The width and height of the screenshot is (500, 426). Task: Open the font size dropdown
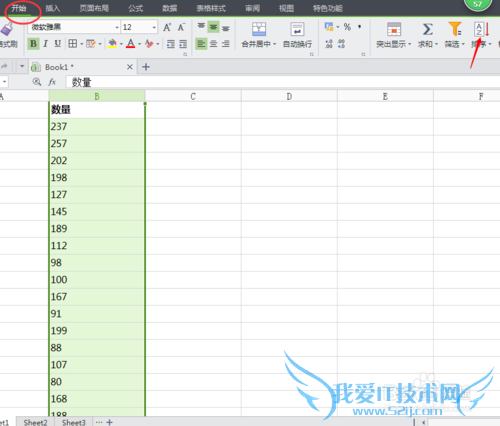154,27
